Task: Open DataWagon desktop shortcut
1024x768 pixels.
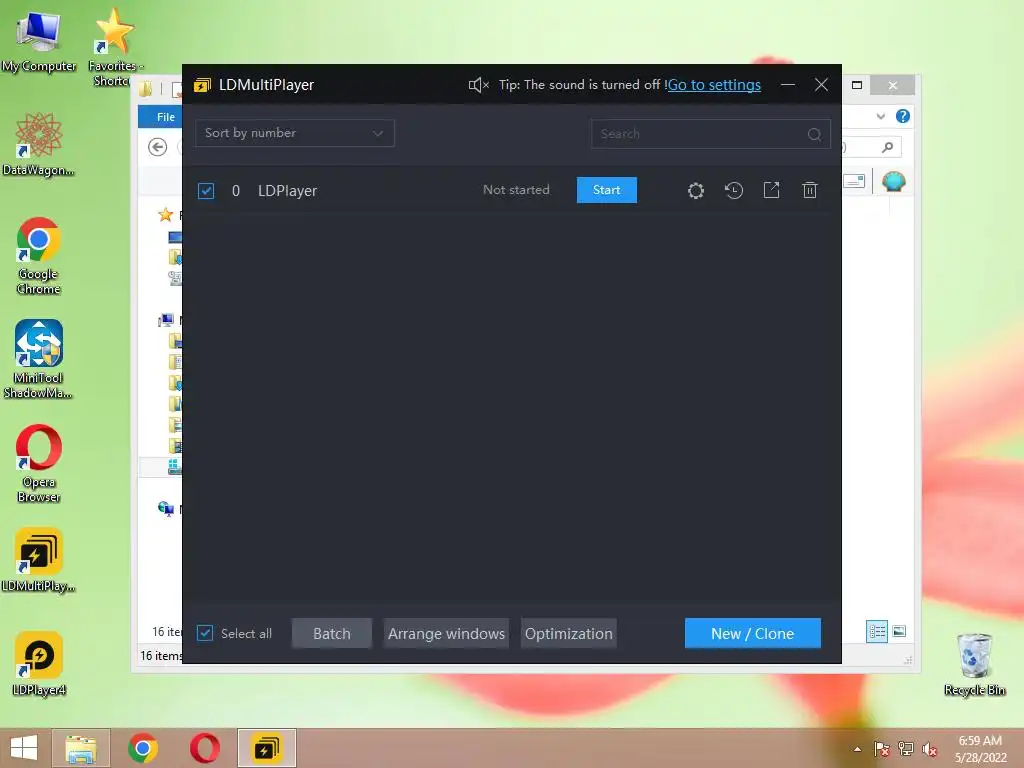Action: 39,144
